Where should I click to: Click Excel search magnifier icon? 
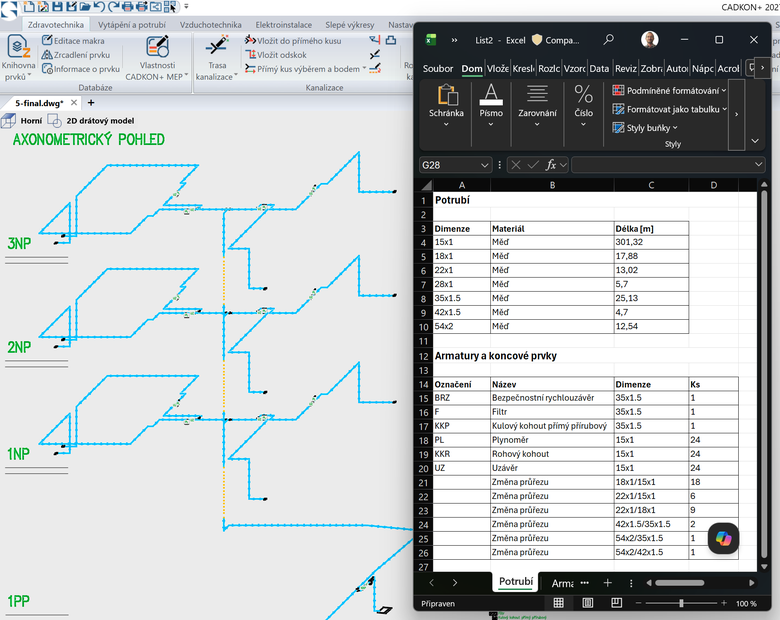608,40
